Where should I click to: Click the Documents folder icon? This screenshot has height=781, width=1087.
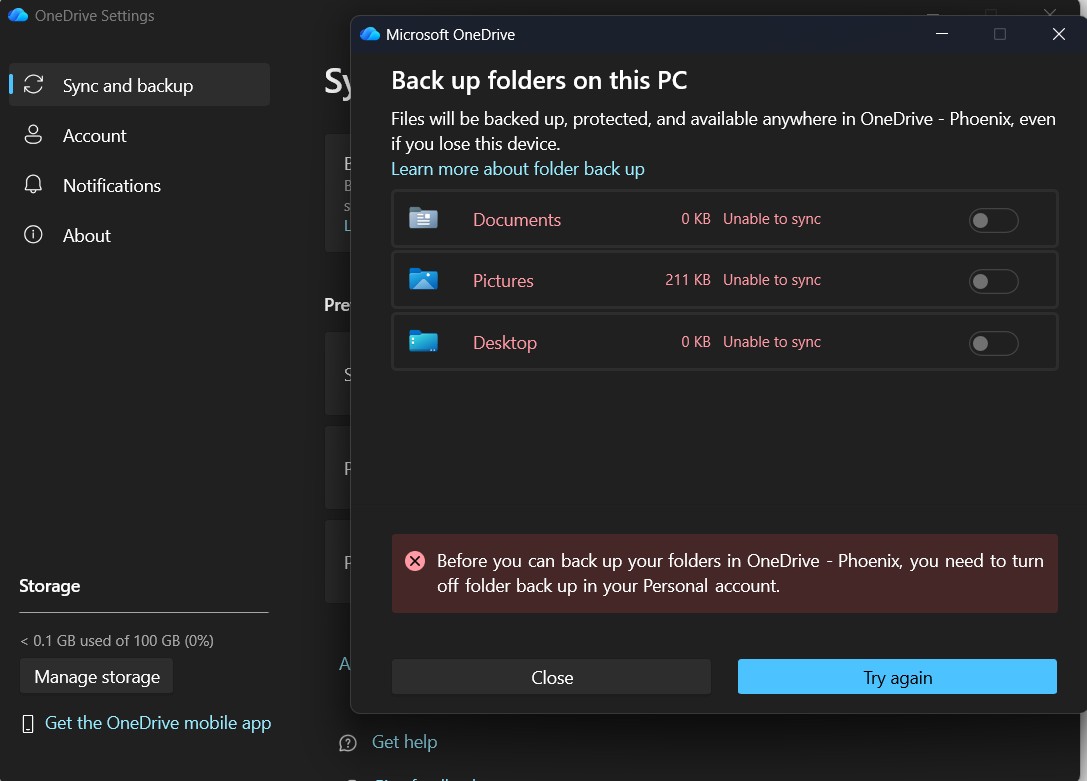point(423,218)
